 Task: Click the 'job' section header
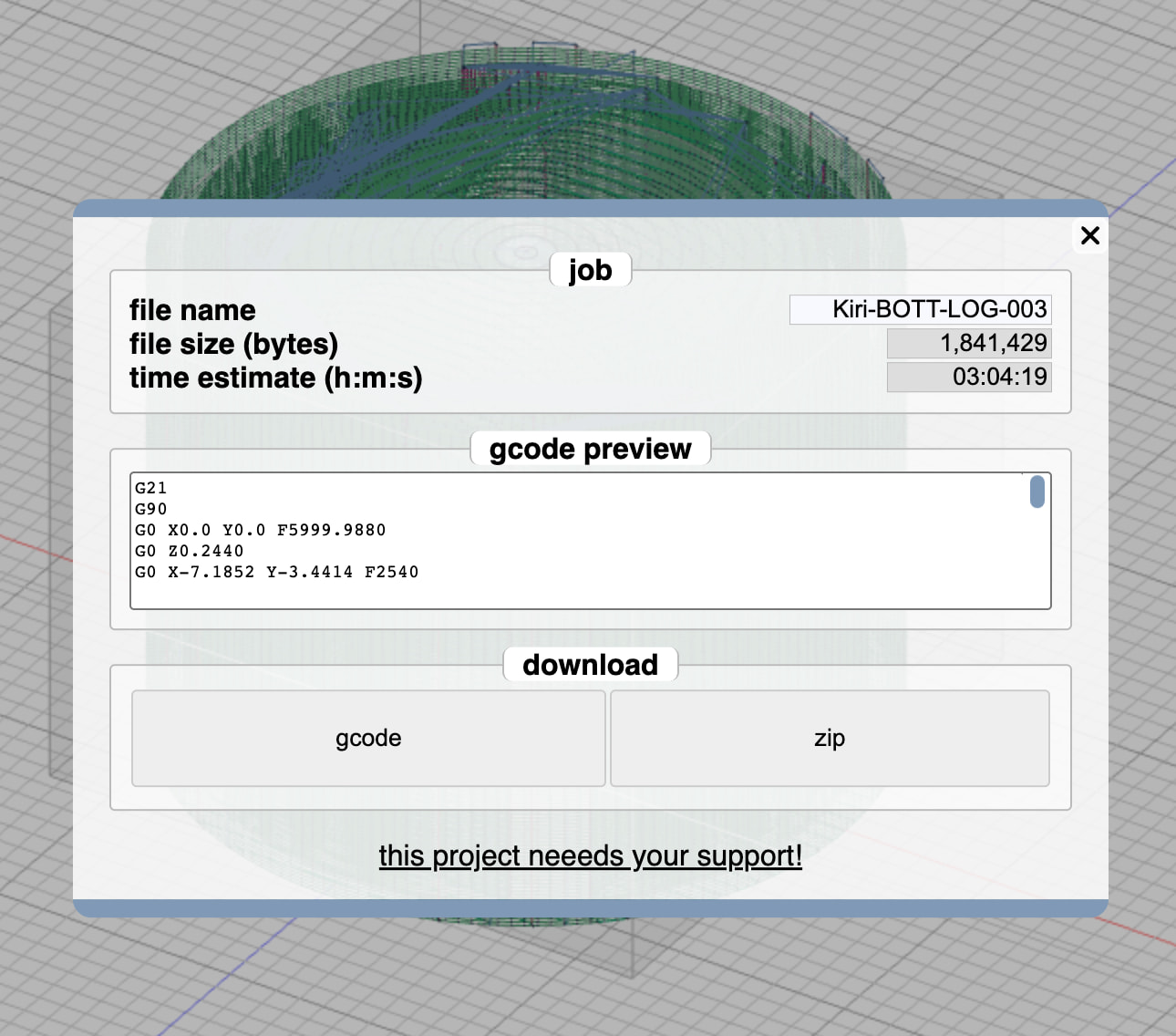point(590,270)
